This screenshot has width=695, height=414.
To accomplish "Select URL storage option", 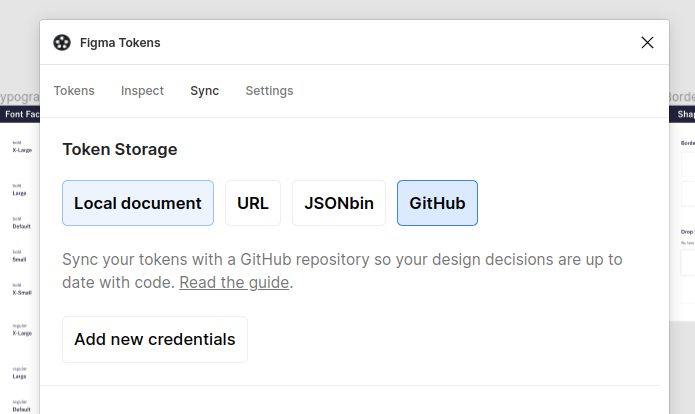I will (252, 203).
